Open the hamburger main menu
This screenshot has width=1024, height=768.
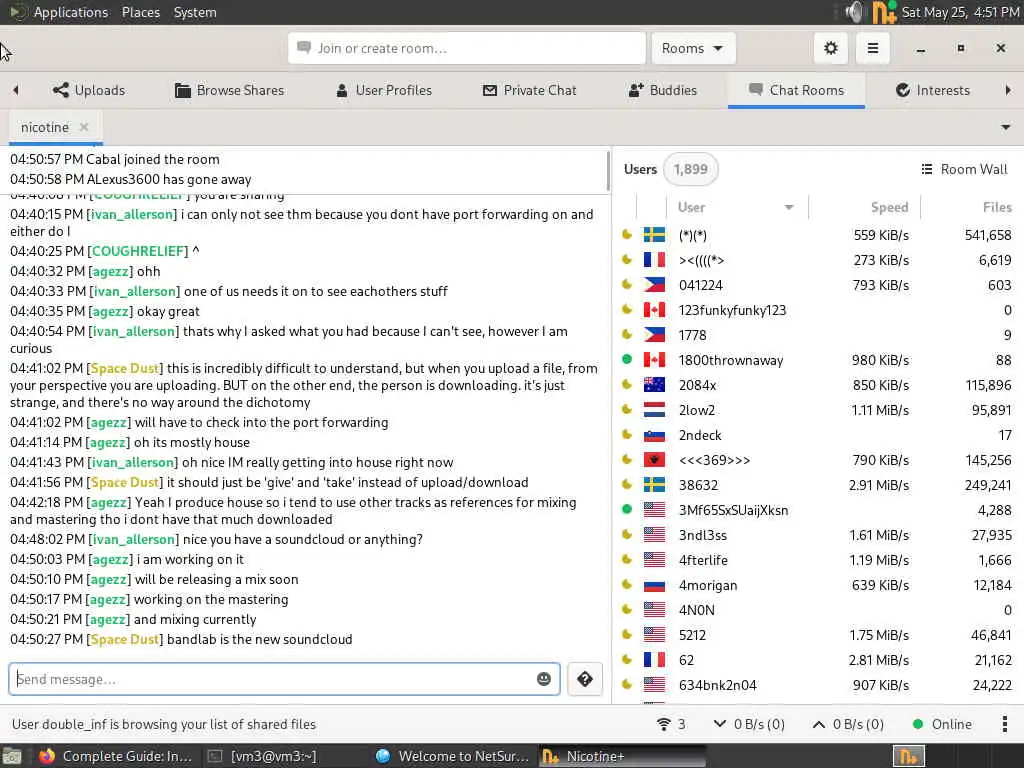pyautogui.click(x=872, y=48)
